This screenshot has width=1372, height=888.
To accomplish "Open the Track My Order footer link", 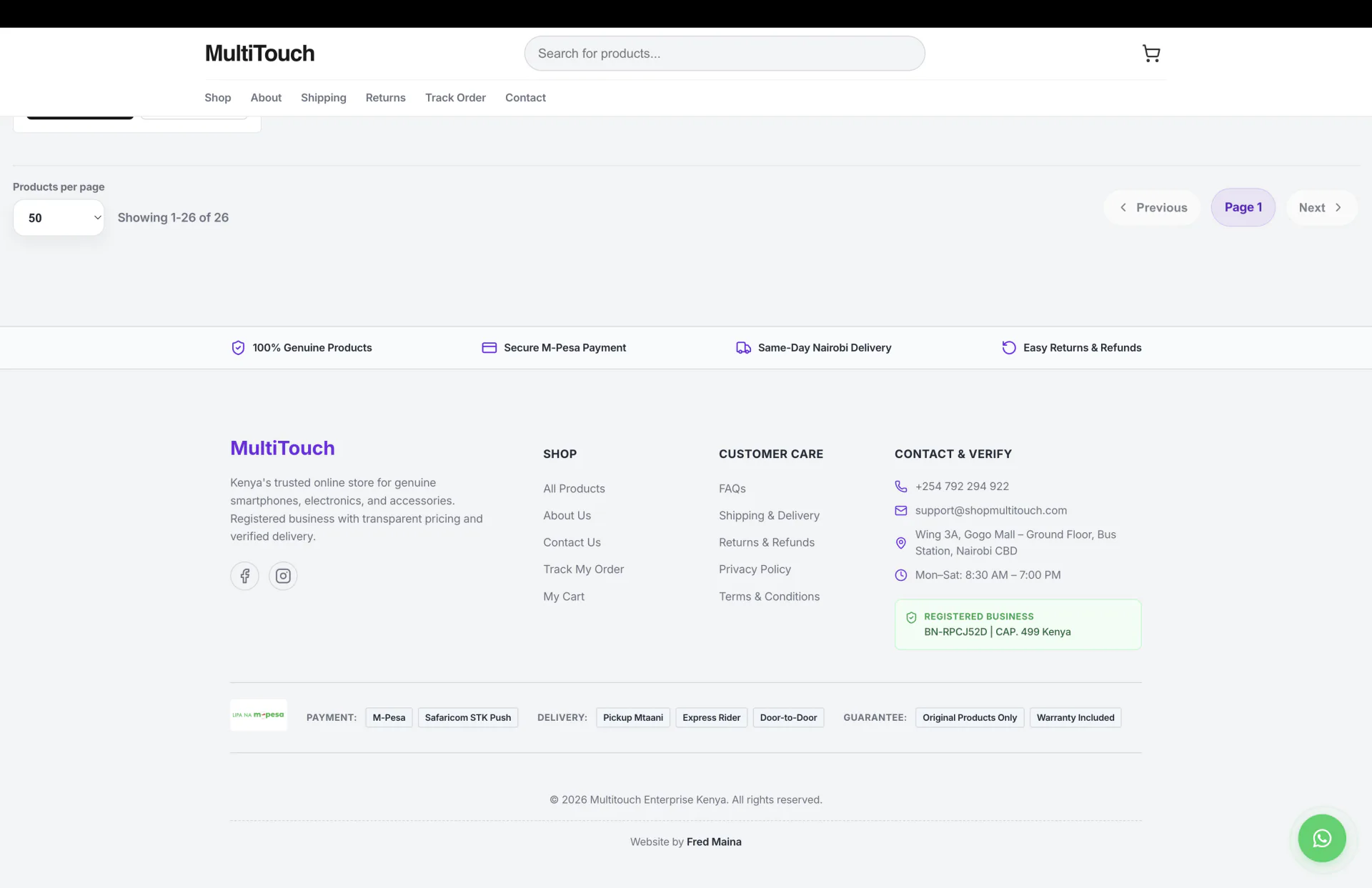I will [583, 569].
